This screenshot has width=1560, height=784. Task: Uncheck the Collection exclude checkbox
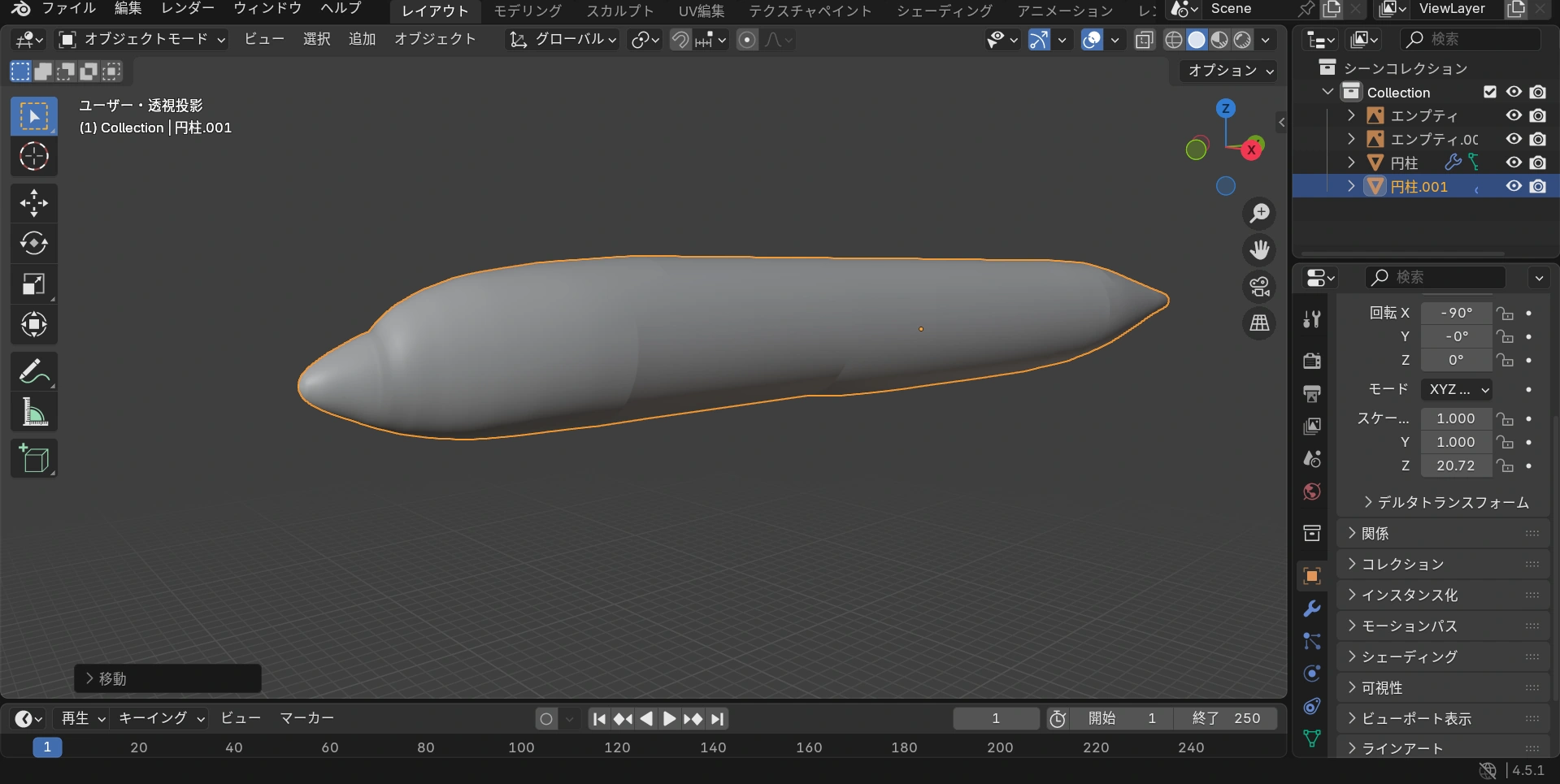(1489, 92)
